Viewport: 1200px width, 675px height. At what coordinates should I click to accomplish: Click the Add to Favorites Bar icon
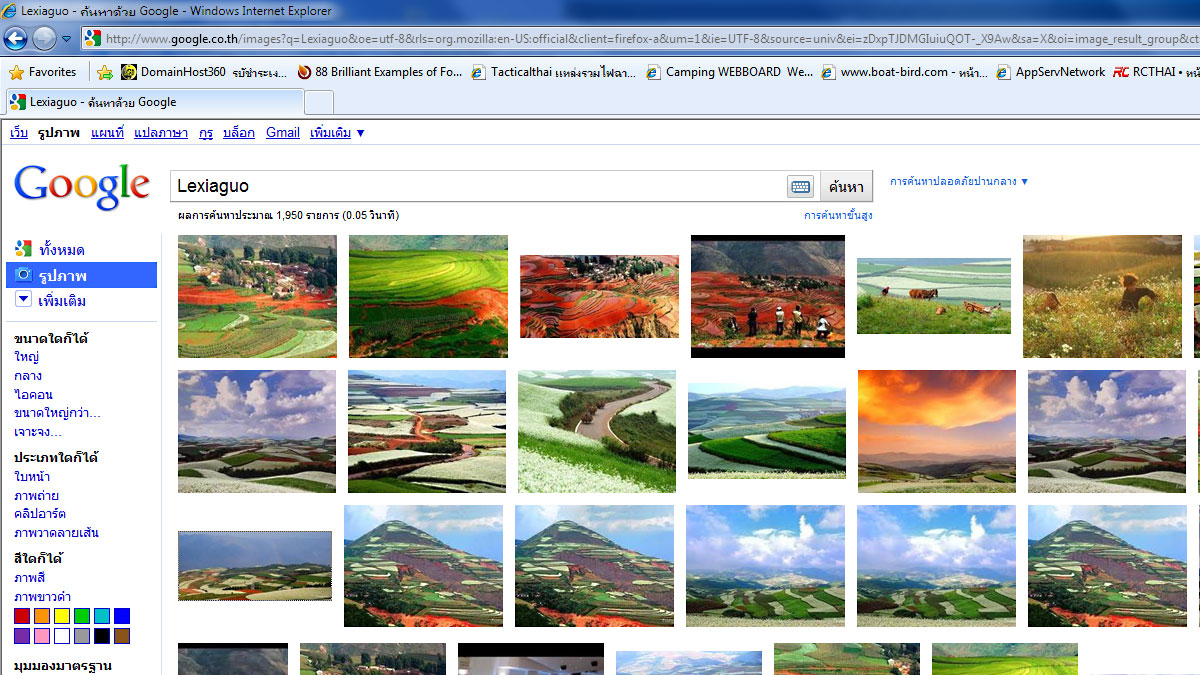(x=104, y=72)
